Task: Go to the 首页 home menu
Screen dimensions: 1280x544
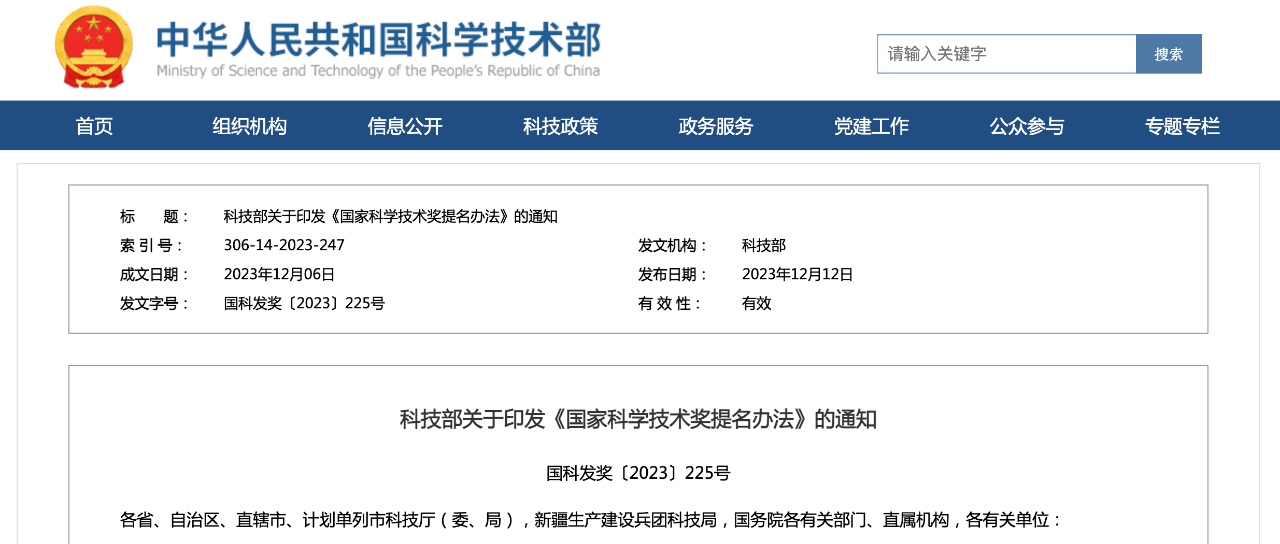Action: pos(94,126)
